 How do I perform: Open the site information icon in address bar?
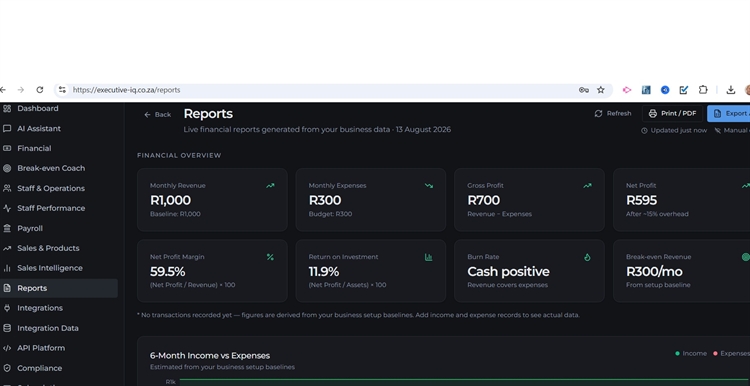click(62, 90)
